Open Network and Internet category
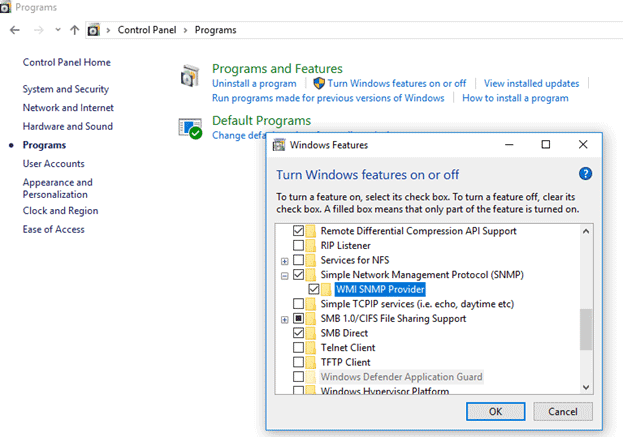The image size is (623, 437). 68,108
